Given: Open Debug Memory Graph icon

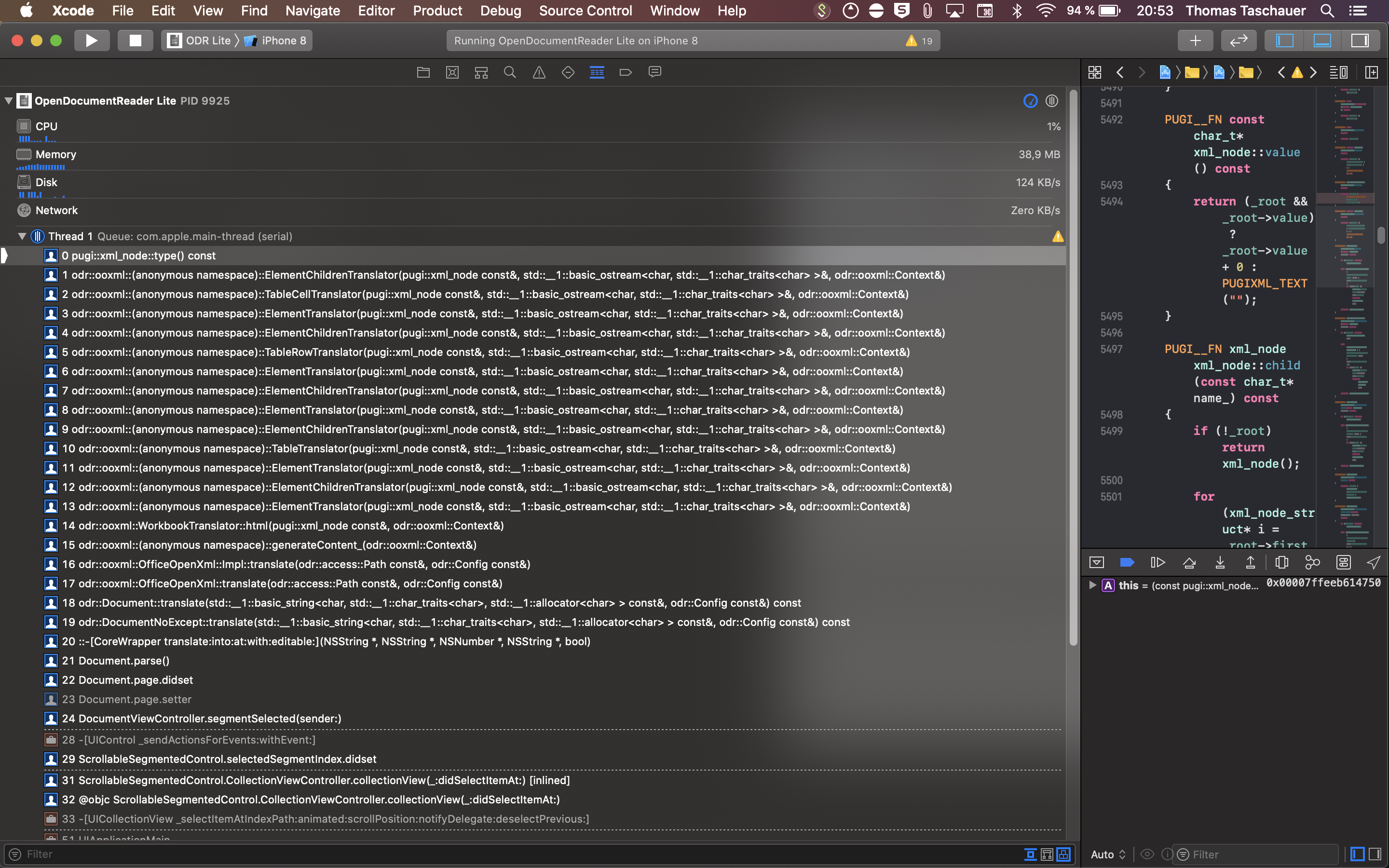Looking at the screenshot, I should pos(1312,563).
